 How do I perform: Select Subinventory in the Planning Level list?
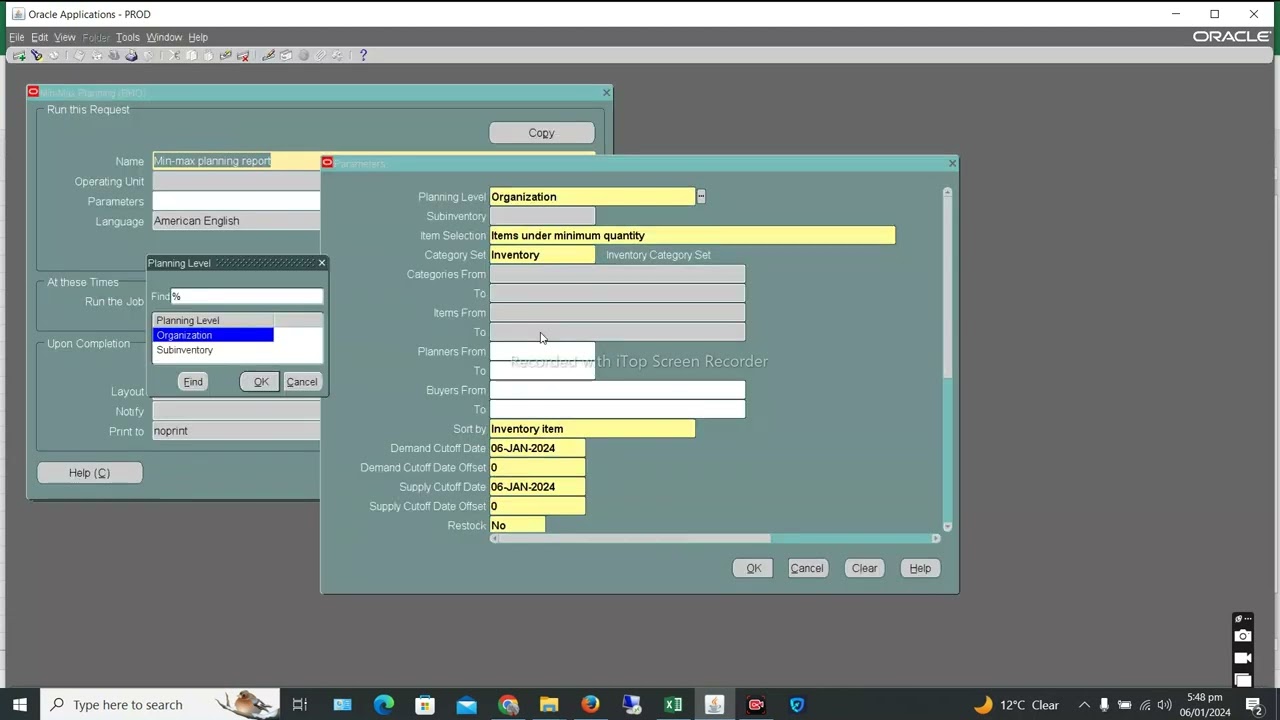pyautogui.click(x=213, y=350)
